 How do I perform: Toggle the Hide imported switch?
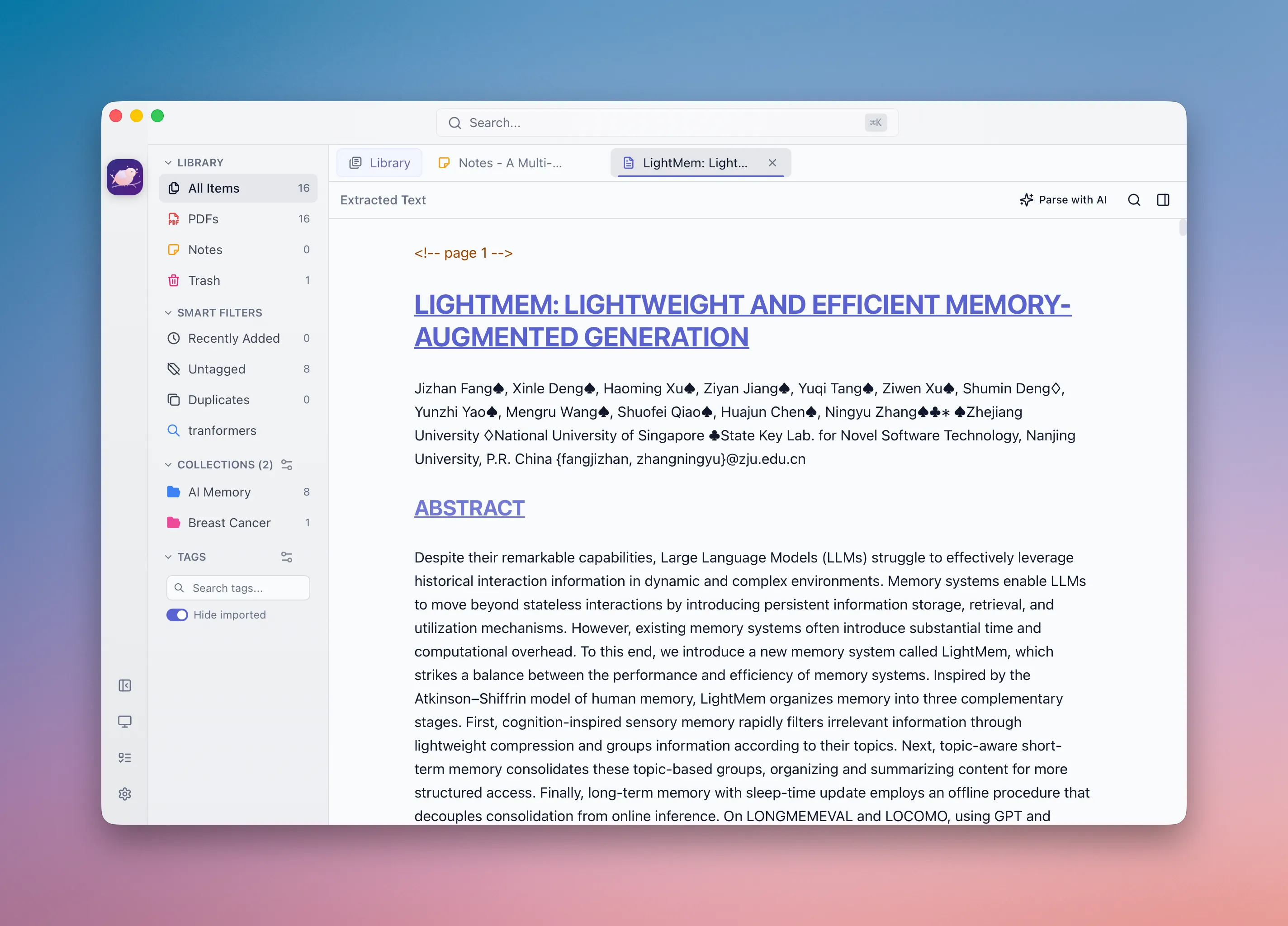pos(177,615)
